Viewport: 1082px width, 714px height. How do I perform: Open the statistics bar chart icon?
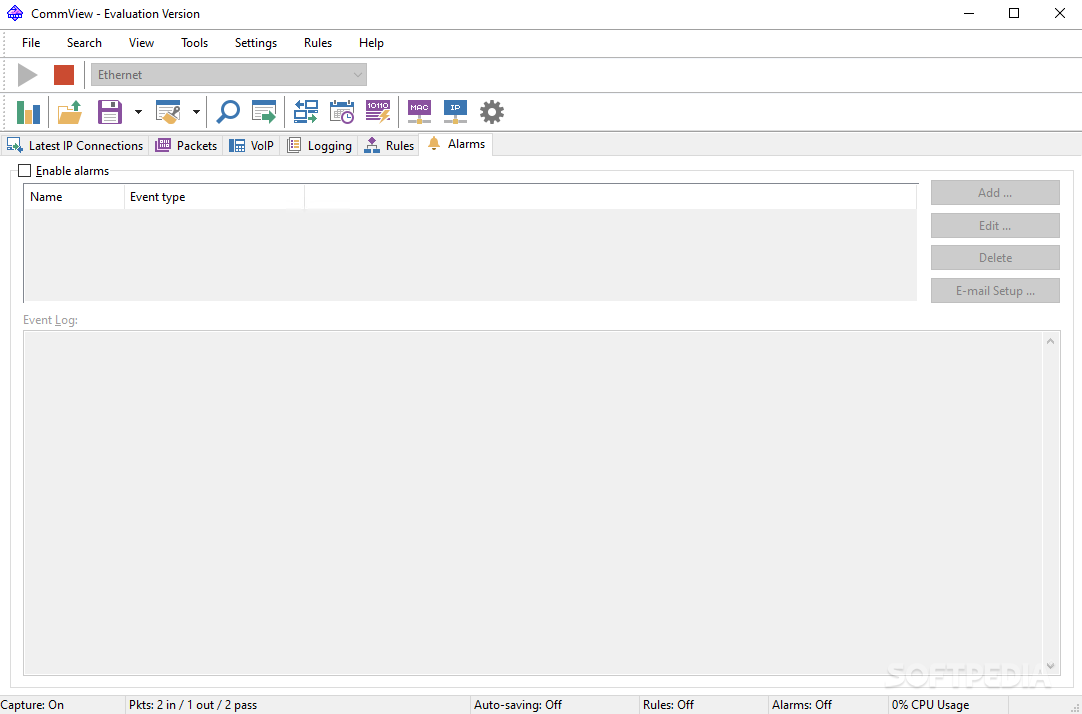coord(28,112)
